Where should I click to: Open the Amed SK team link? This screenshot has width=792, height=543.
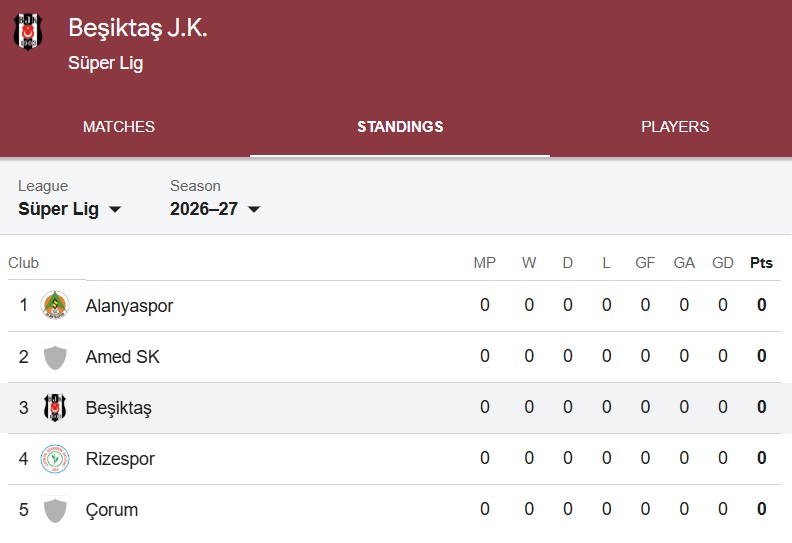123,357
